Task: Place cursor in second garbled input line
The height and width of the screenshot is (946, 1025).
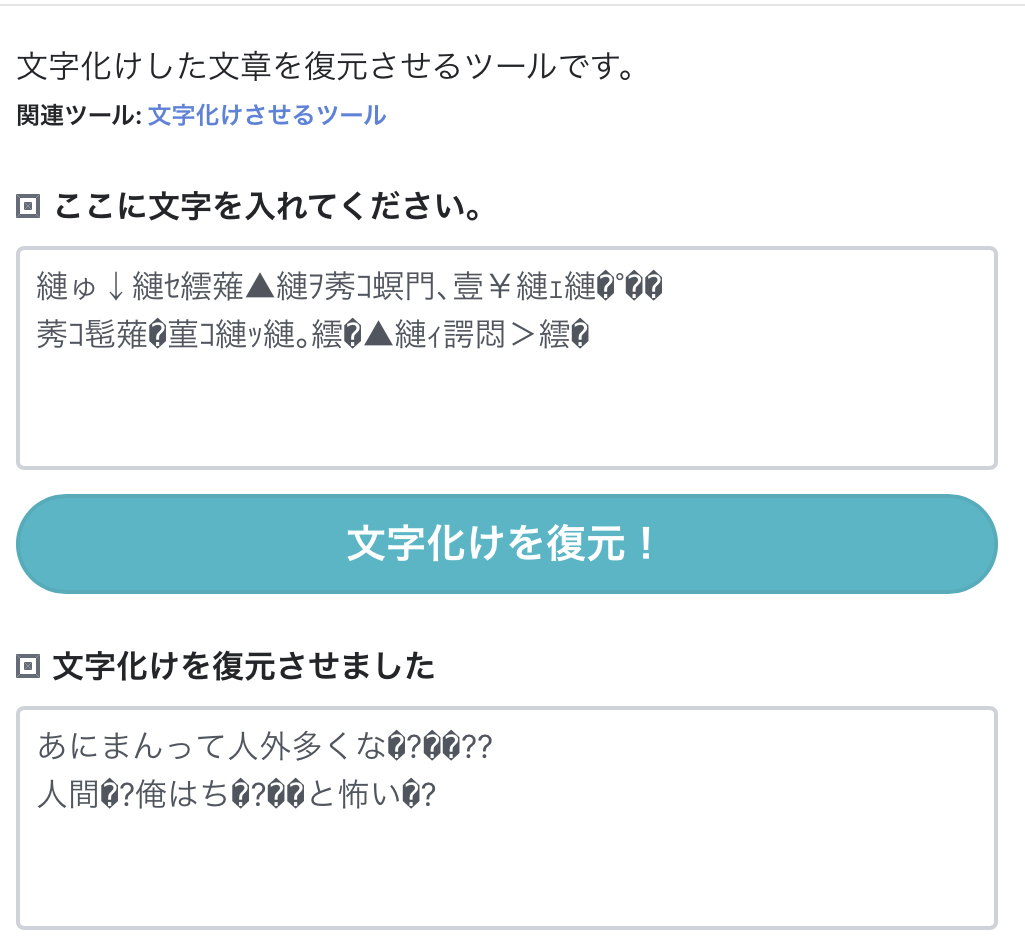Action: pyautogui.click(x=313, y=335)
